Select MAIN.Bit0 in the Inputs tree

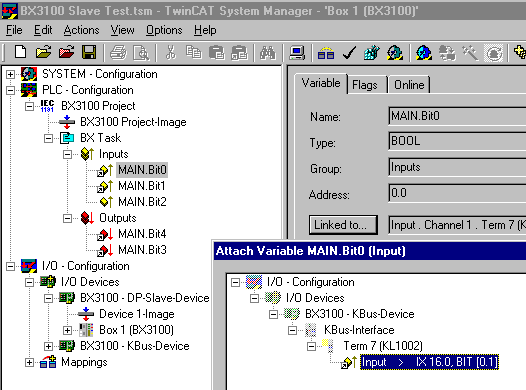[x=142, y=170]
